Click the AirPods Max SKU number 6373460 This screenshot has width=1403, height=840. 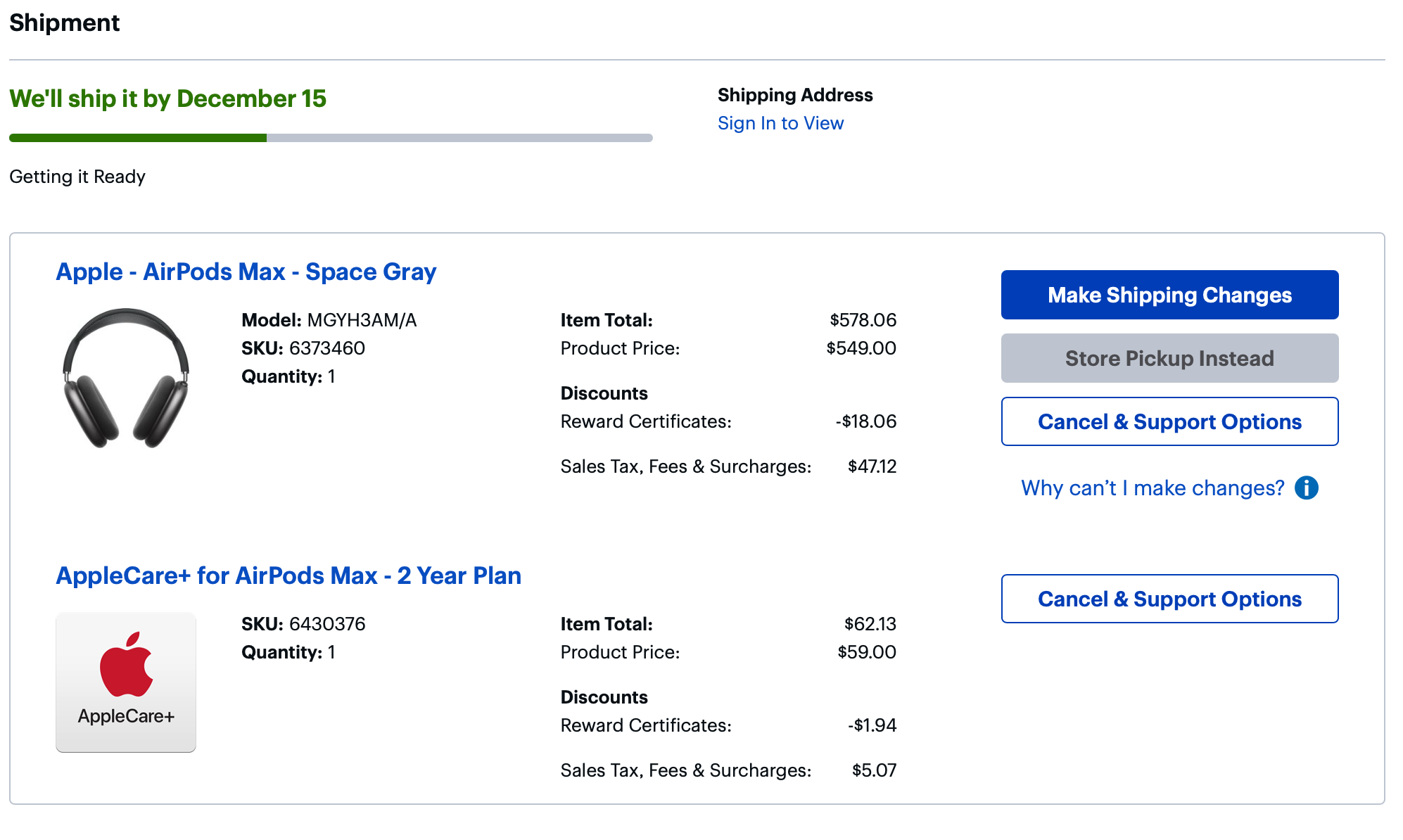click(x=327, y=348)
